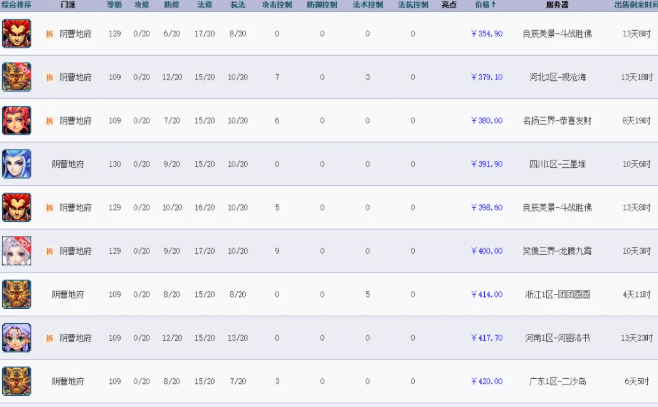Sort by 出售剩余时间 column header
Image resolution: width=658 pixels, height=407 pixels.
point(635,5)
